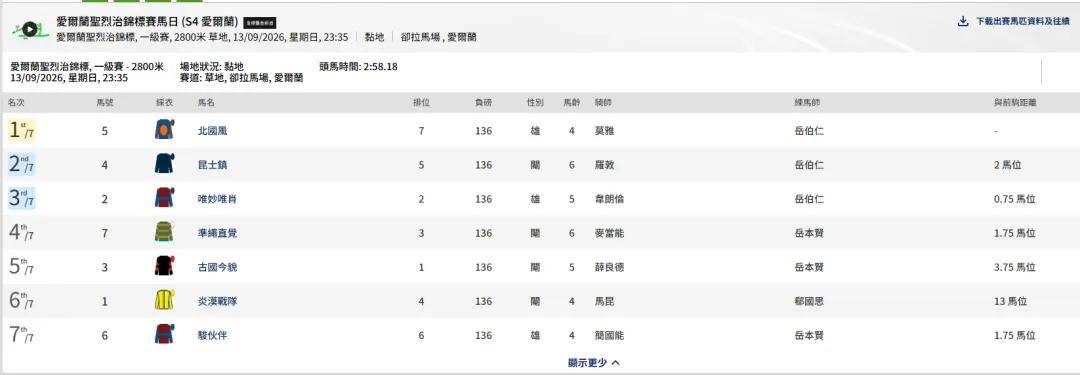This screenshot has width=1080, height=375.
Task: Open horse 昆士鎮 profile
Action: click(212, 165)
